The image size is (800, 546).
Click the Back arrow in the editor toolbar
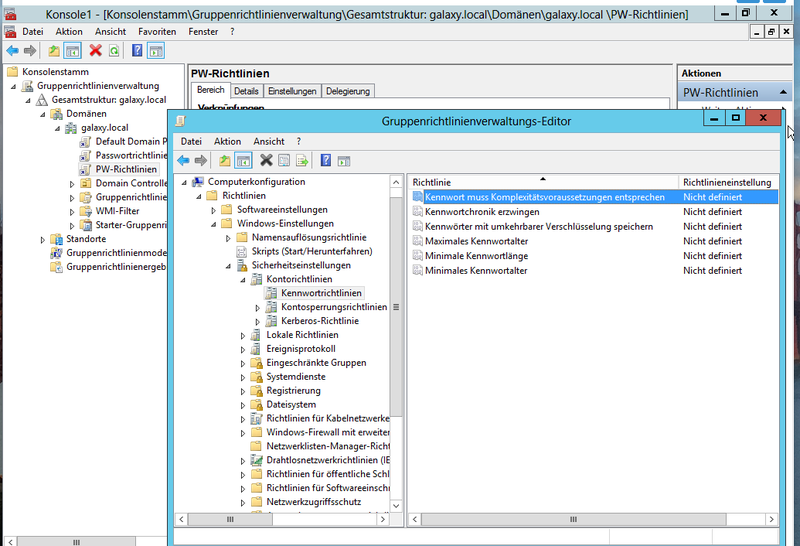tap(183, 160)
